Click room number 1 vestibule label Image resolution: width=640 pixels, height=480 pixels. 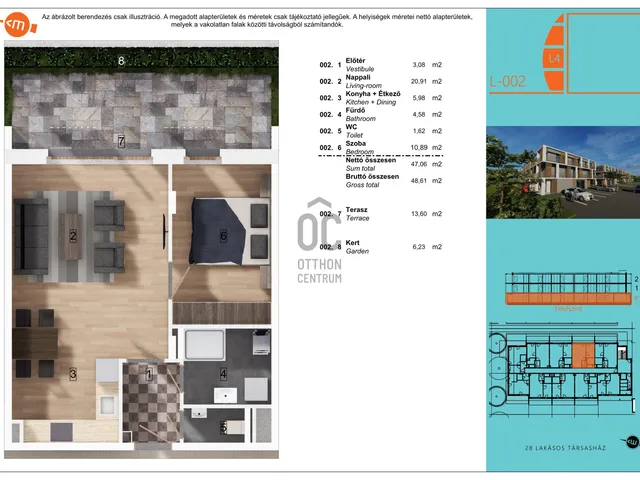coord(149,374)
